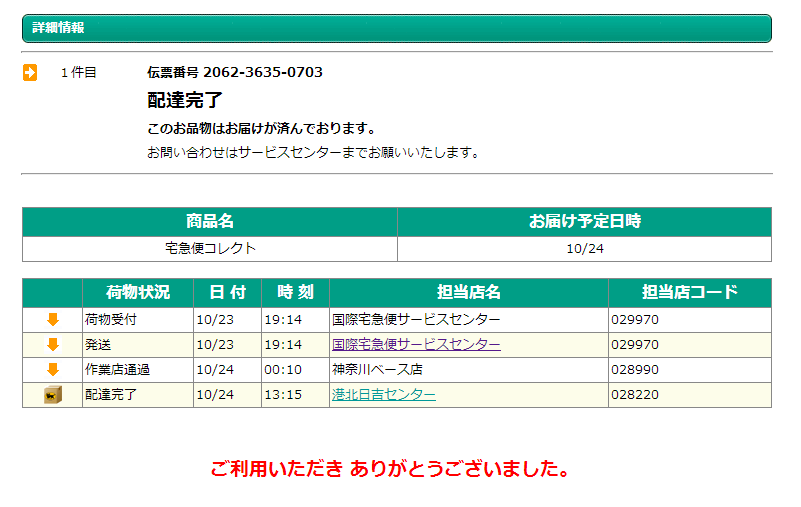Screen dimensions: 801x507
Task: Click the 商品名 column header
Action: coord(210,221)
